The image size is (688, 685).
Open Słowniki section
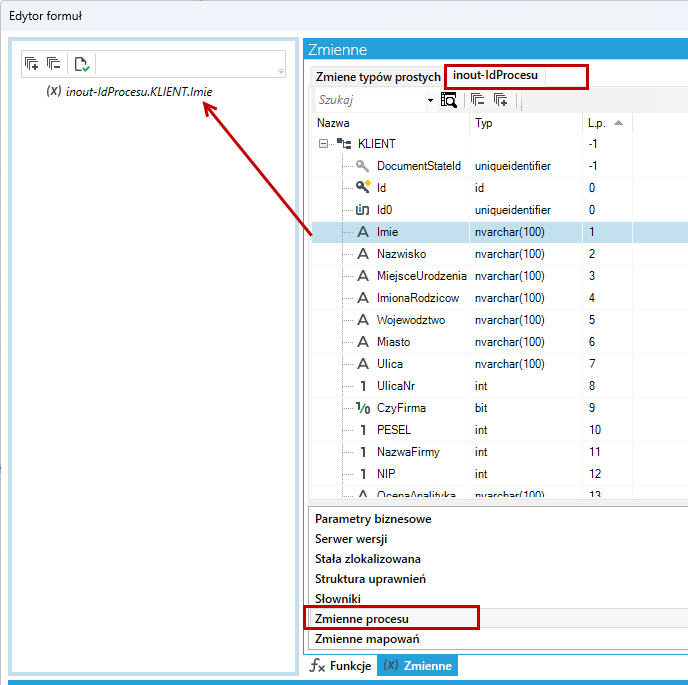[x=498, y=599]
